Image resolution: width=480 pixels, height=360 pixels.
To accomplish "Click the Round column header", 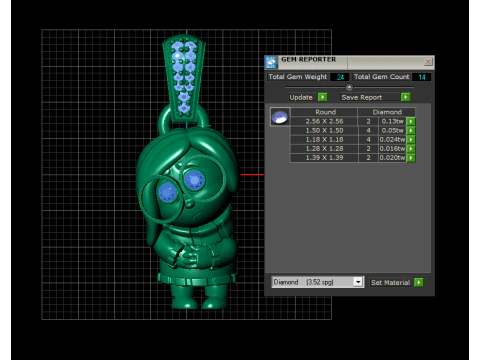I will tap(325, 112).
